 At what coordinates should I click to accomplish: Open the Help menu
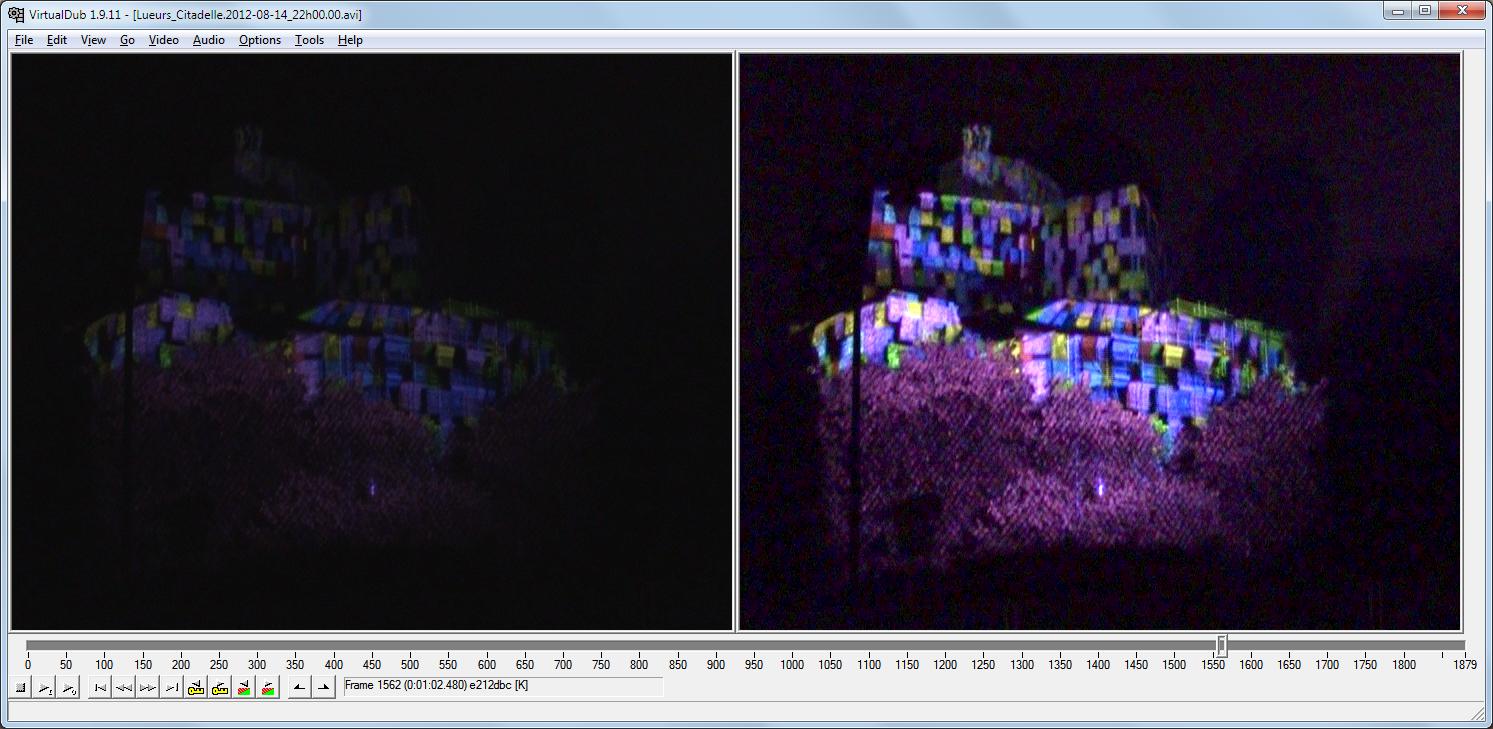coord(350,40)
